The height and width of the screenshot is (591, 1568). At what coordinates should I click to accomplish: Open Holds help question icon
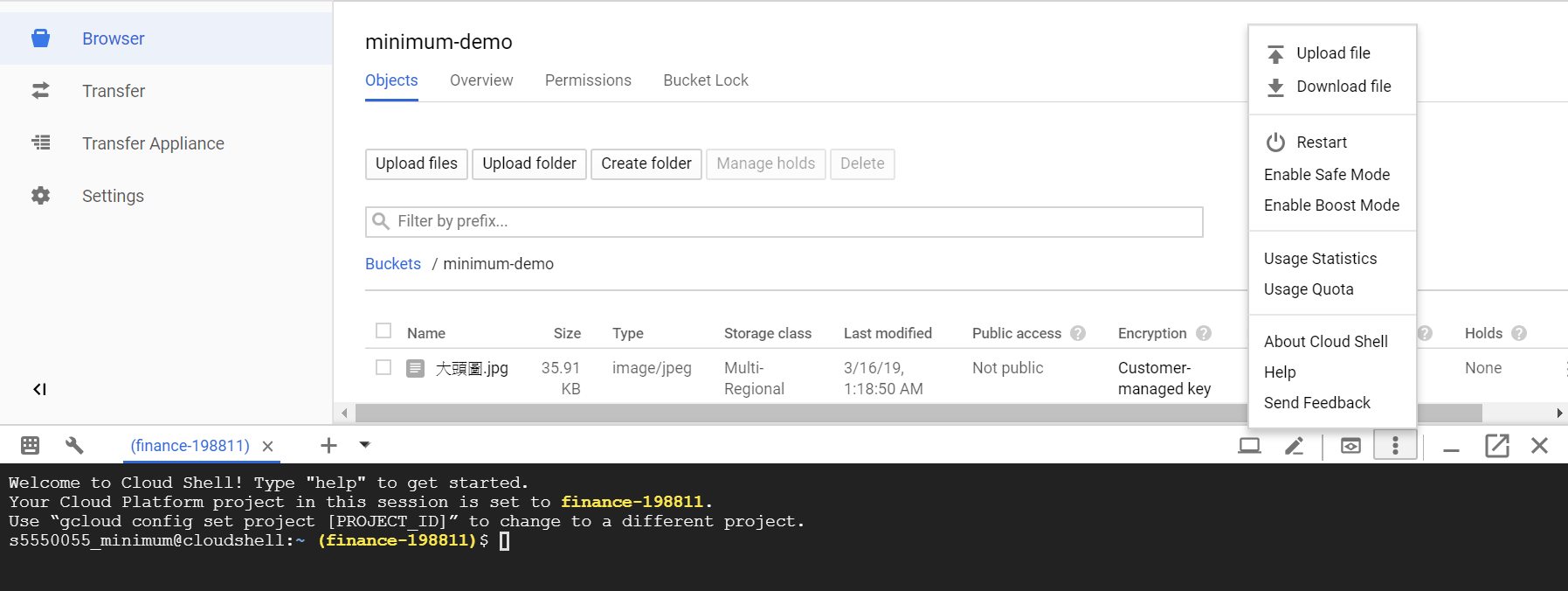coord(1519,333)
